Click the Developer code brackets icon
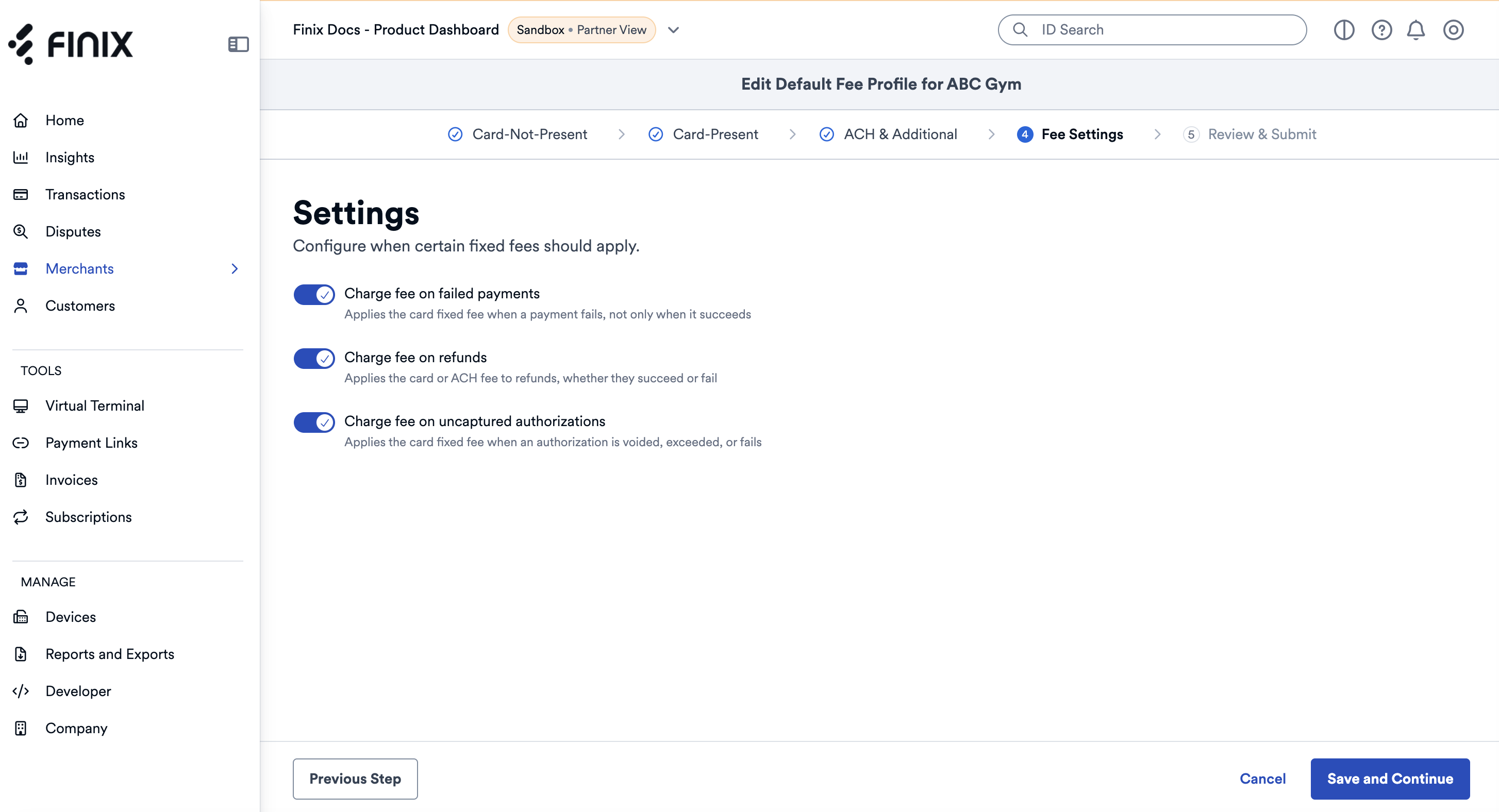The image size is (1499, 812). coord(21,691)
